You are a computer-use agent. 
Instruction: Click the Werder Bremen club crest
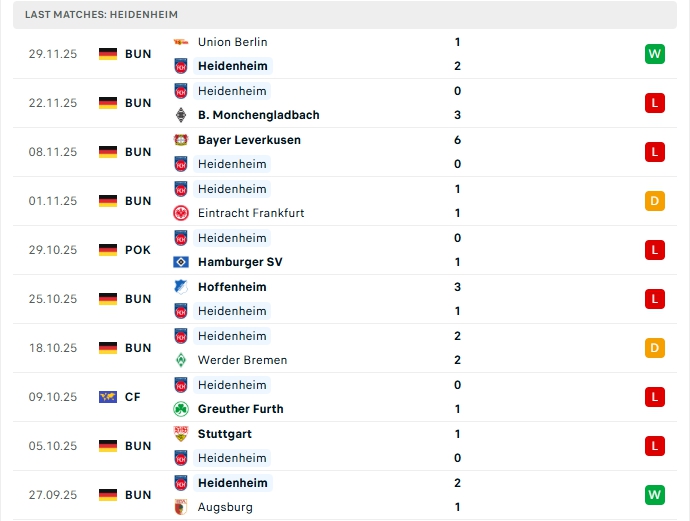click(181, 360)
